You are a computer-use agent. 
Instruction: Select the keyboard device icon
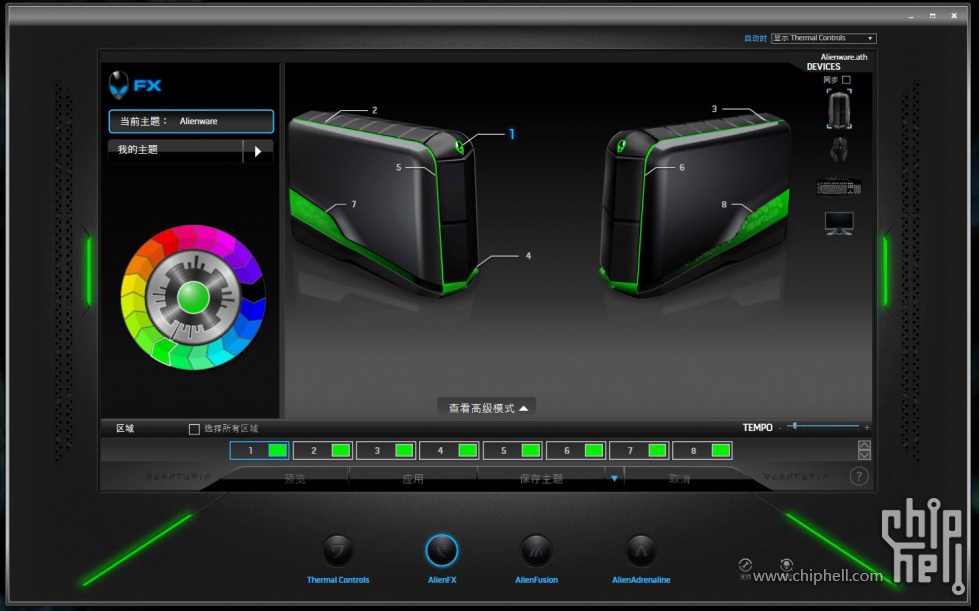point(839,187)
